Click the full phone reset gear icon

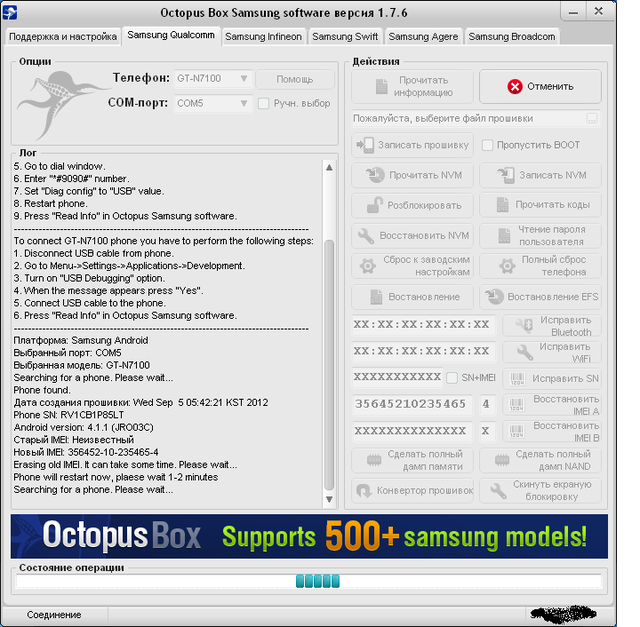pyautogui.click(x=507, y=266)
